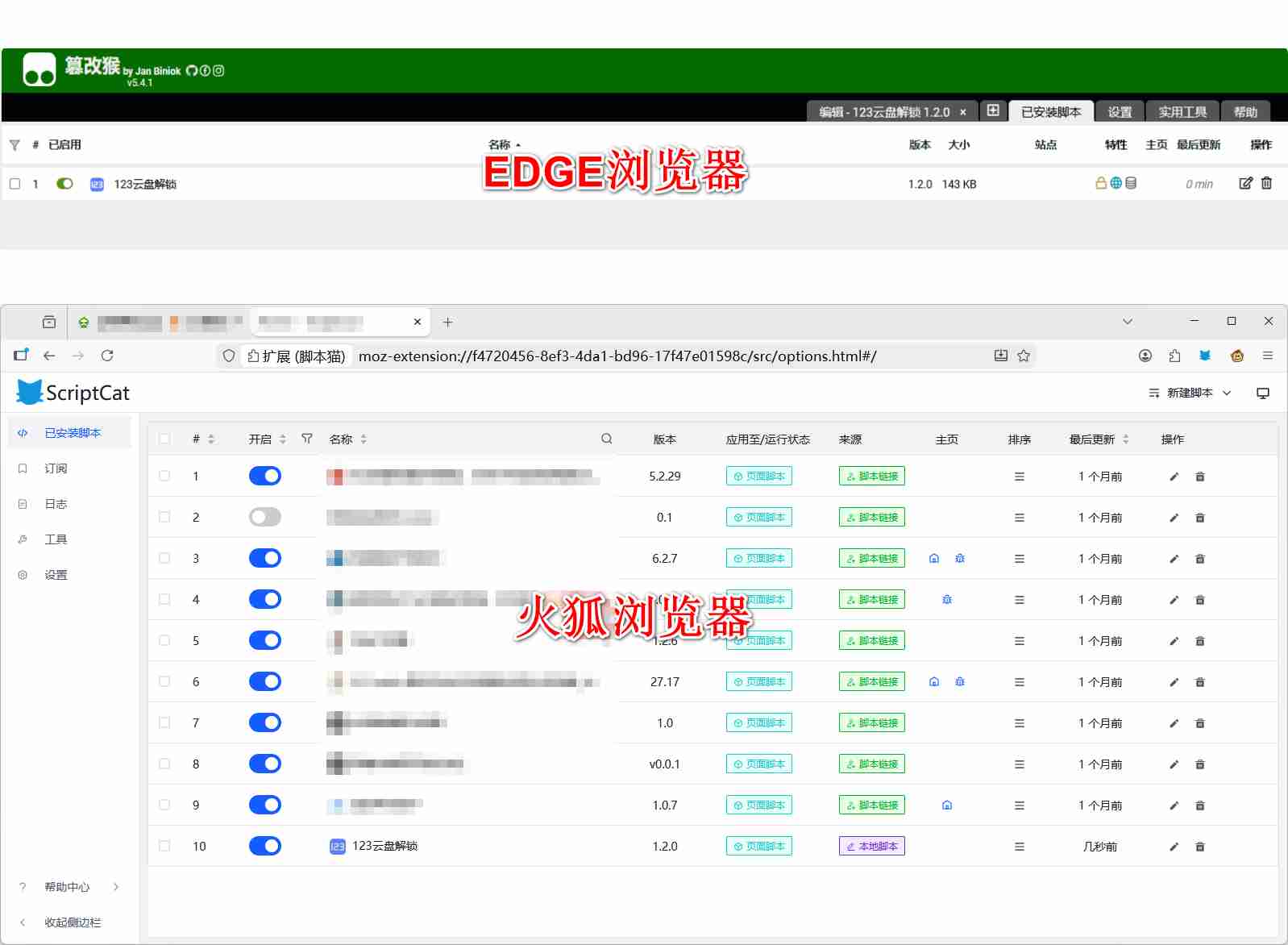This screenshot has width=1288, height=945.
Task: Delete 123云盘解锁 script in Tampermonkey
Action: 1266,183
